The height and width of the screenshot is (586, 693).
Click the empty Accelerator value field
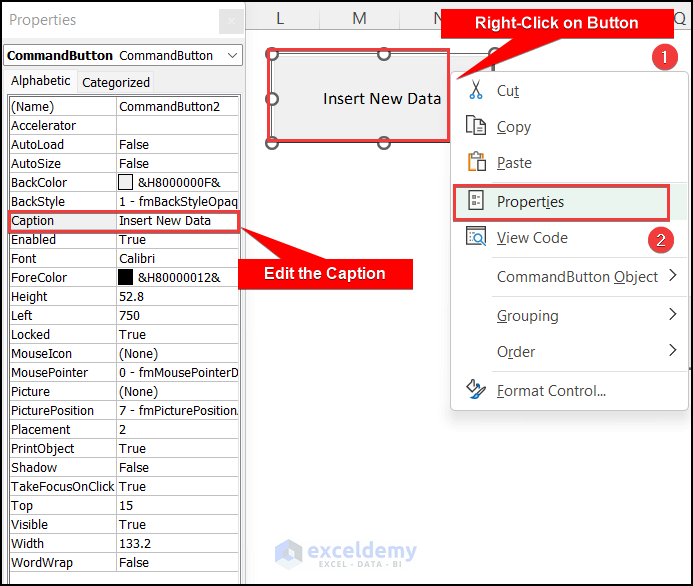pos(178,126)
